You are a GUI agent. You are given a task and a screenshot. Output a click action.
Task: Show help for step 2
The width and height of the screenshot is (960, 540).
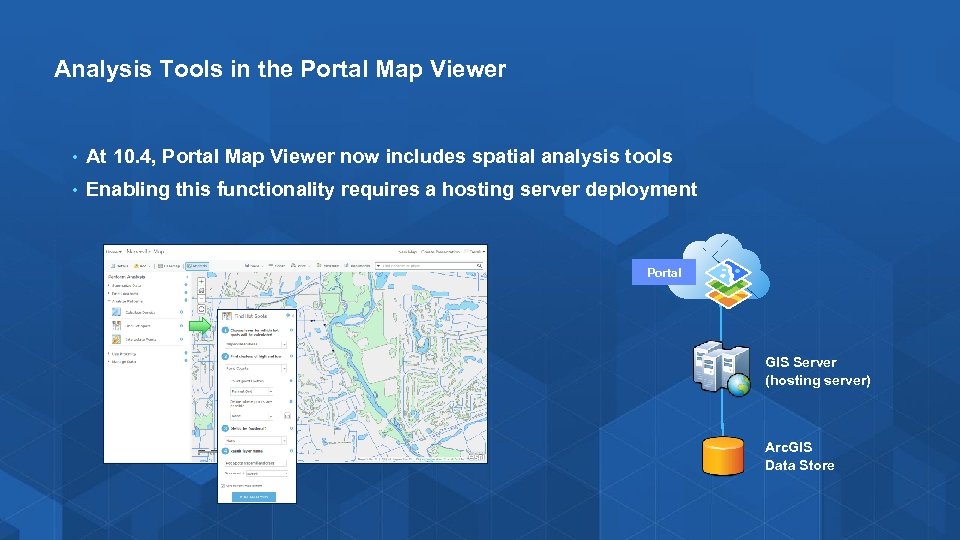tap(291, 356)
